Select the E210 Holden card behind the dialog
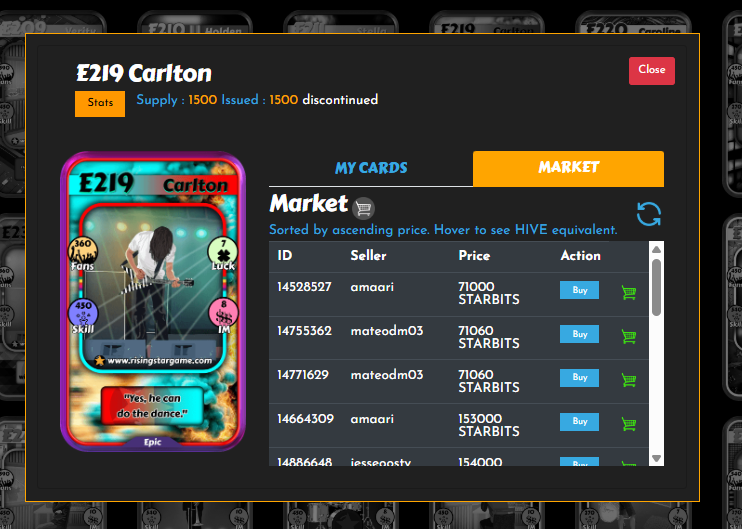 pyautogui.click(x=195, y=24)
